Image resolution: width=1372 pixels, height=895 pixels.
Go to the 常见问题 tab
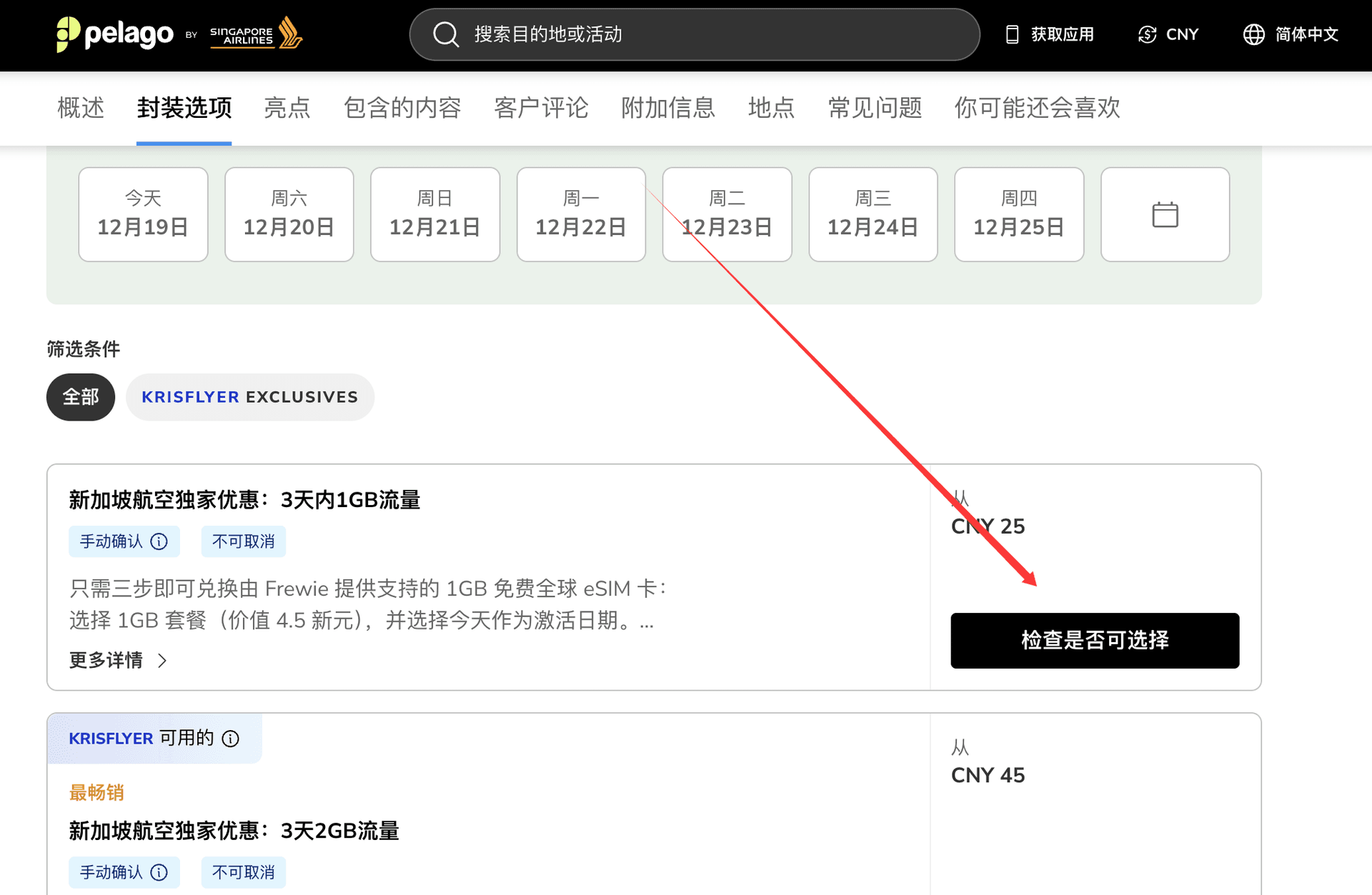pos(875,108)
